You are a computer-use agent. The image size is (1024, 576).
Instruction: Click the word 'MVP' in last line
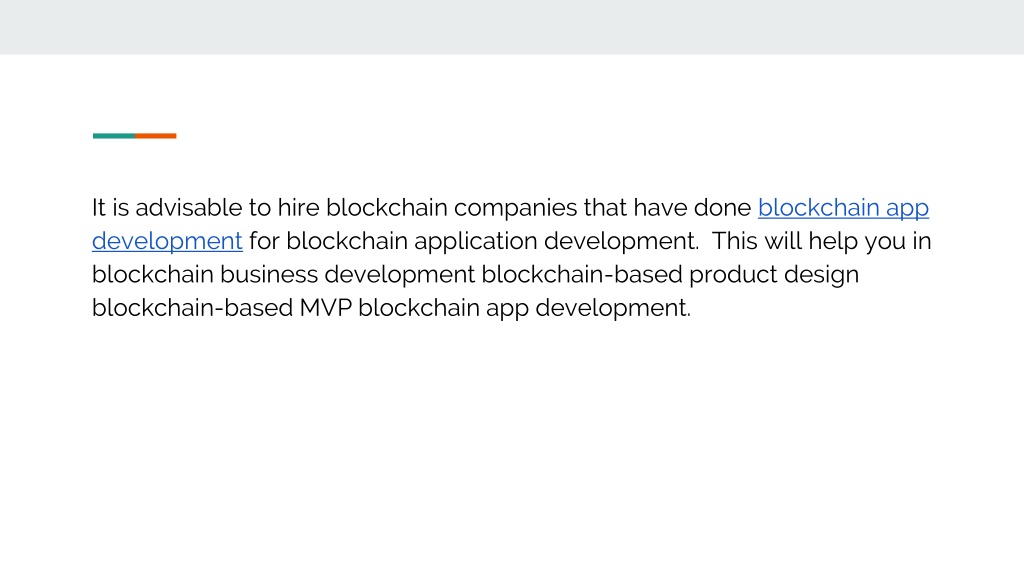coord(325,308)
